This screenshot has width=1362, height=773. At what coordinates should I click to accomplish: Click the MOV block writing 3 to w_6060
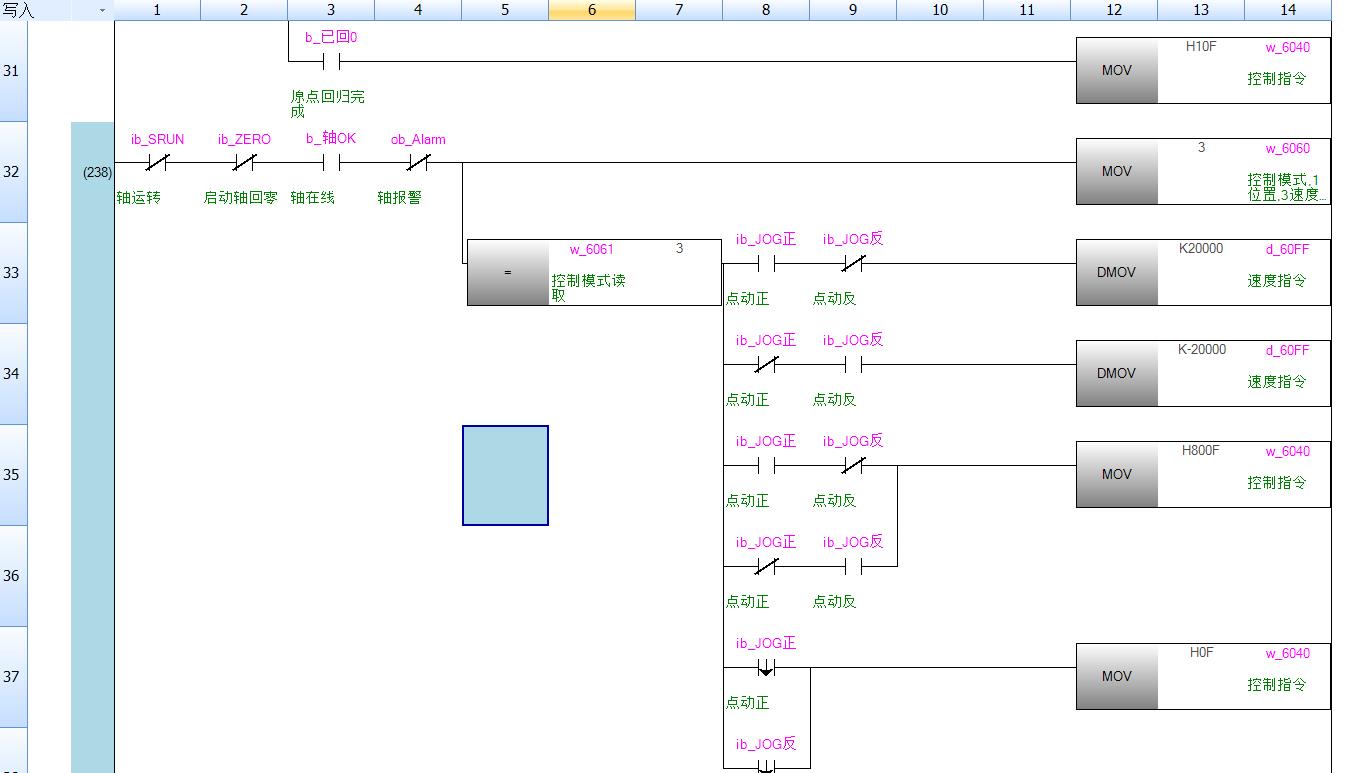[x=1202, y=172]
